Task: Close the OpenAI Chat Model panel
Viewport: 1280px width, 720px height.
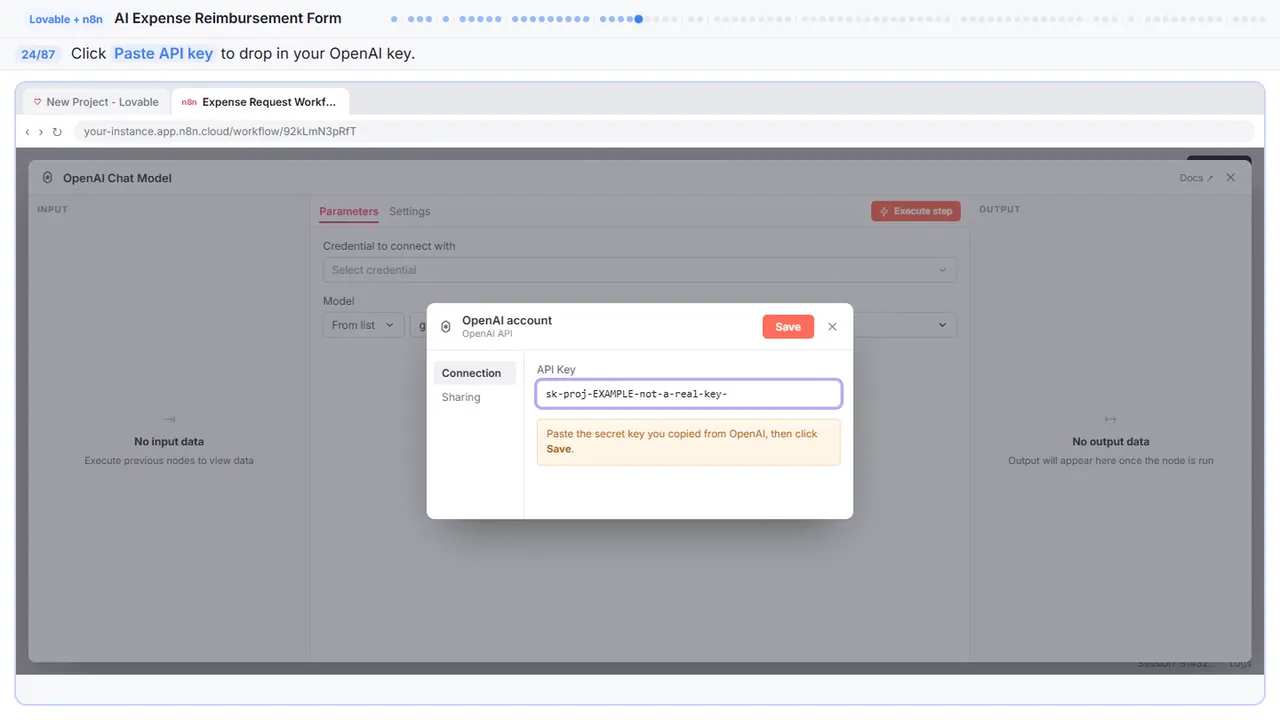Action: [x=1231, y=177]
